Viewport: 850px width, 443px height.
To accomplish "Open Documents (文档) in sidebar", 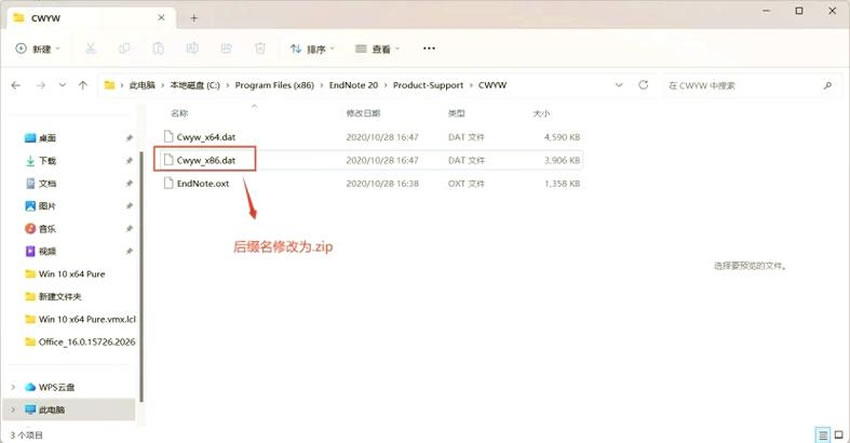I will pyautogui.click(x=47, y=183).
